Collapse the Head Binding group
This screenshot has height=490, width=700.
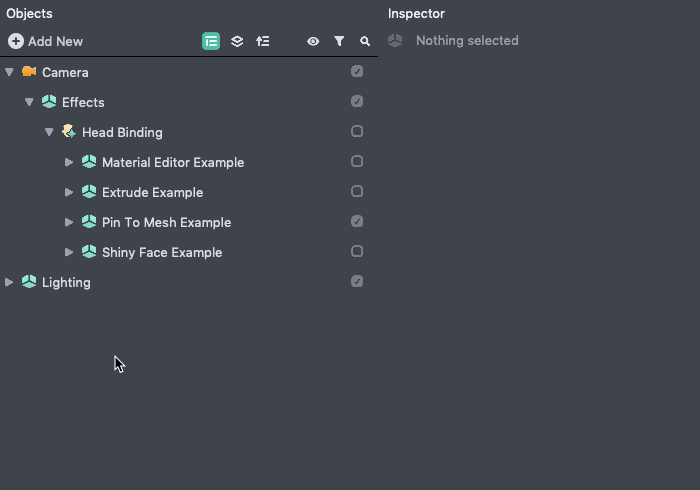pos(49,132)
